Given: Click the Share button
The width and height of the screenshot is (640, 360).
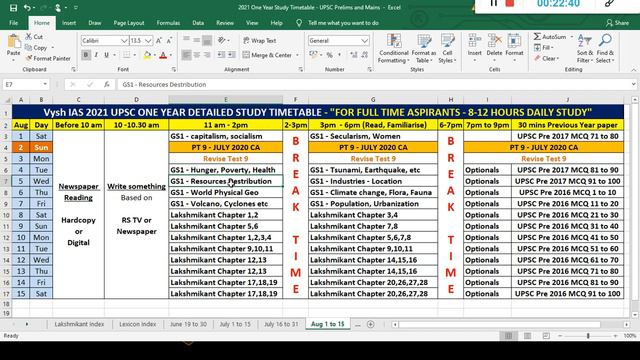Looking at the screenshot, I should click(x=617, y=23).
